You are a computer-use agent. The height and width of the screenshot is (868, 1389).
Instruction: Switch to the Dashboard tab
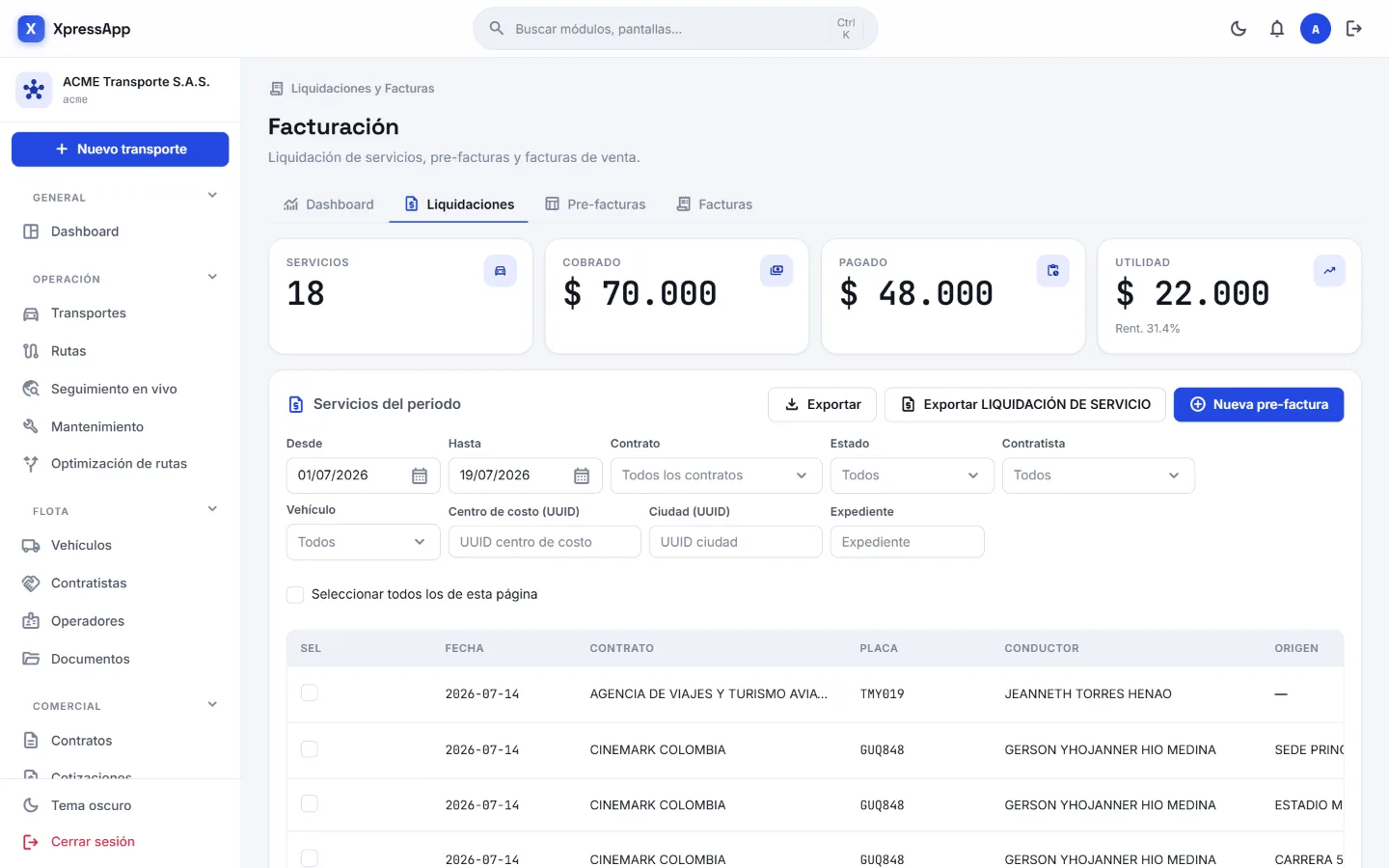pyautogui.click(x=329, y=204)
